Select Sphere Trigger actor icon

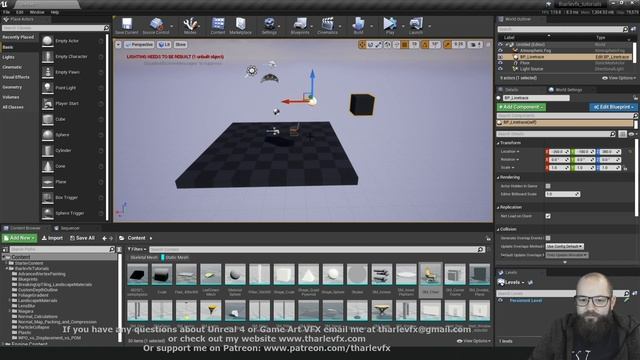47,213
